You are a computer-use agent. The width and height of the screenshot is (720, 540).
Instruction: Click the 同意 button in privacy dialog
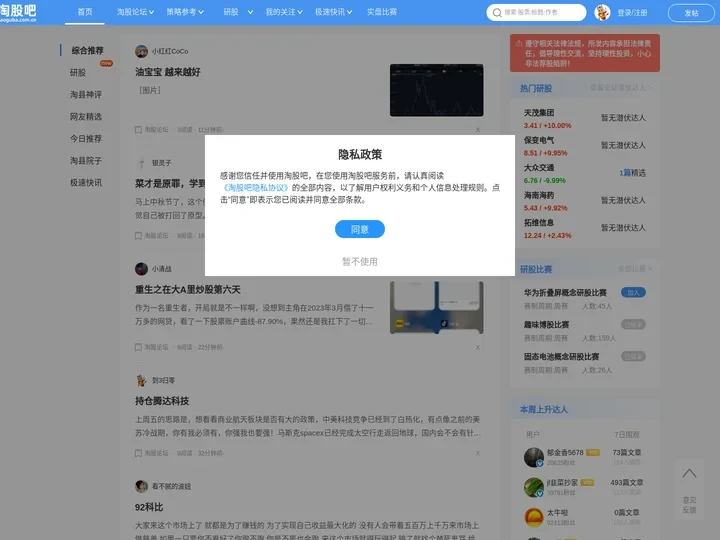pos(360,229)
